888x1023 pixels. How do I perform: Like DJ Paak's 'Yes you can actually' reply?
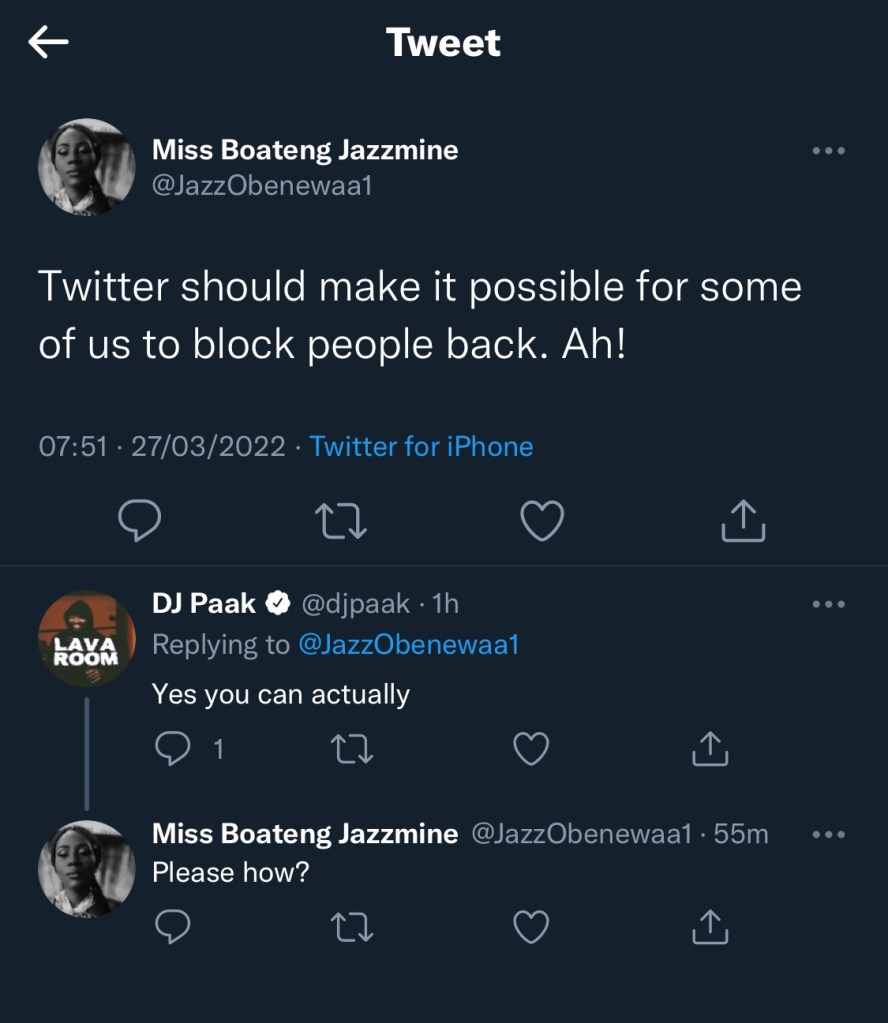(531, 748)
